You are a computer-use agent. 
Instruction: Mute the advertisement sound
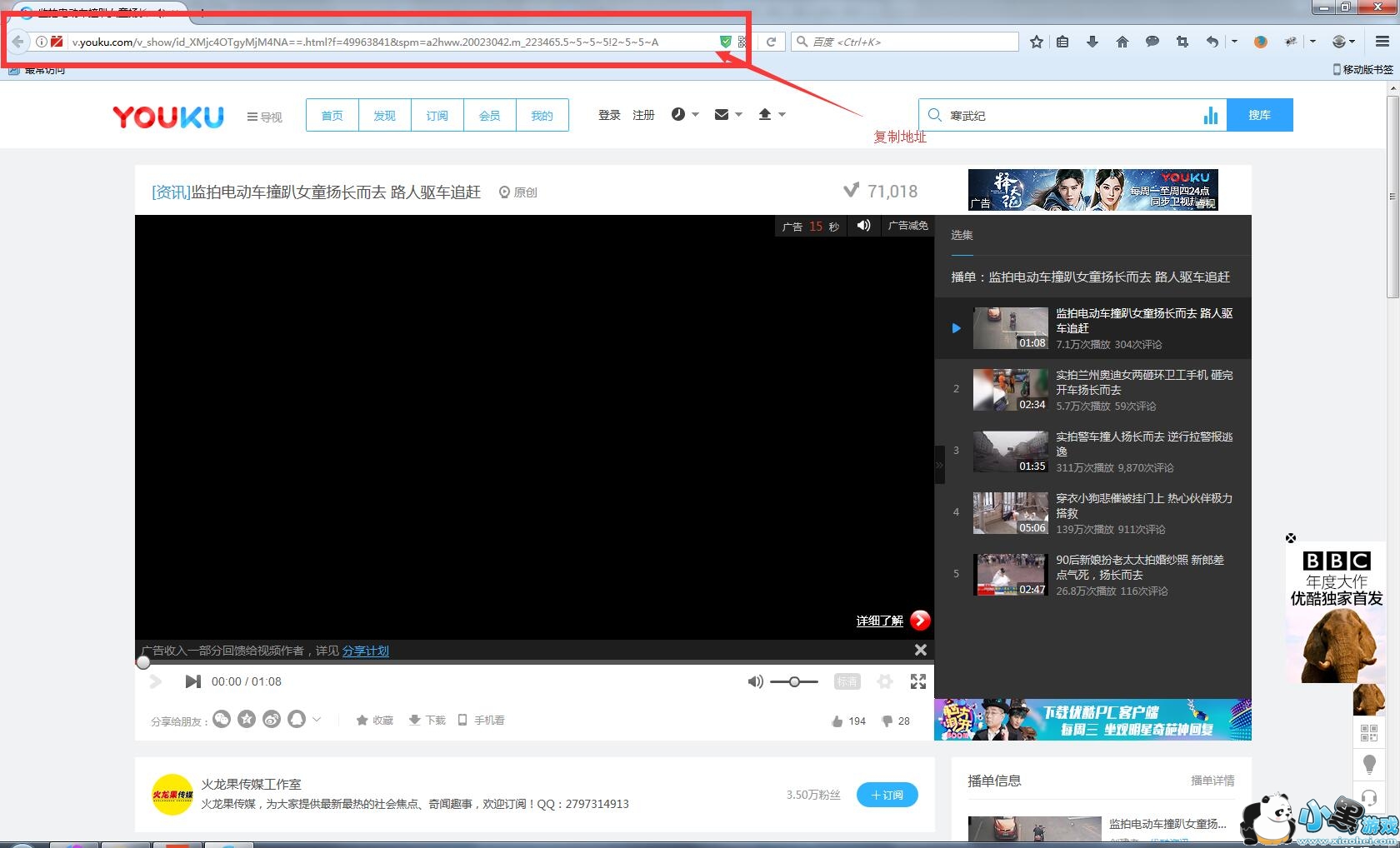click(x=864, y=225)
